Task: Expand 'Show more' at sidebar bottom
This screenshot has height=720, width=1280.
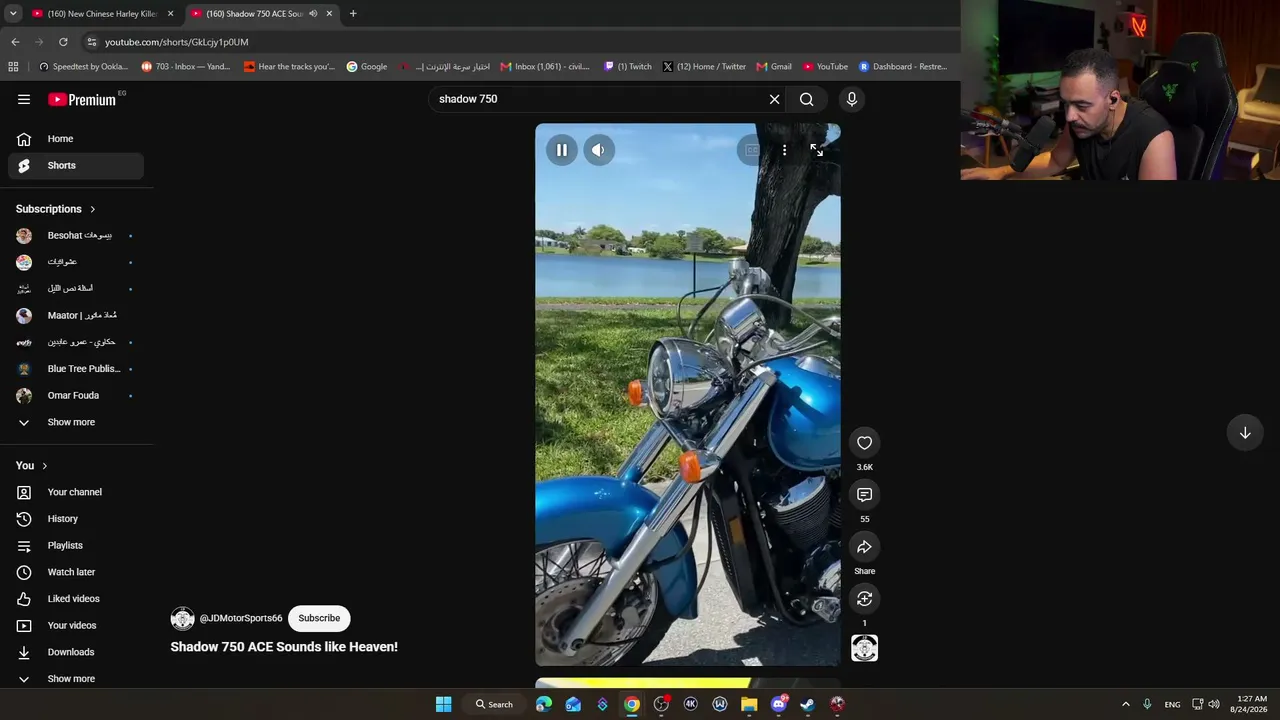Action: pos(76,679)
